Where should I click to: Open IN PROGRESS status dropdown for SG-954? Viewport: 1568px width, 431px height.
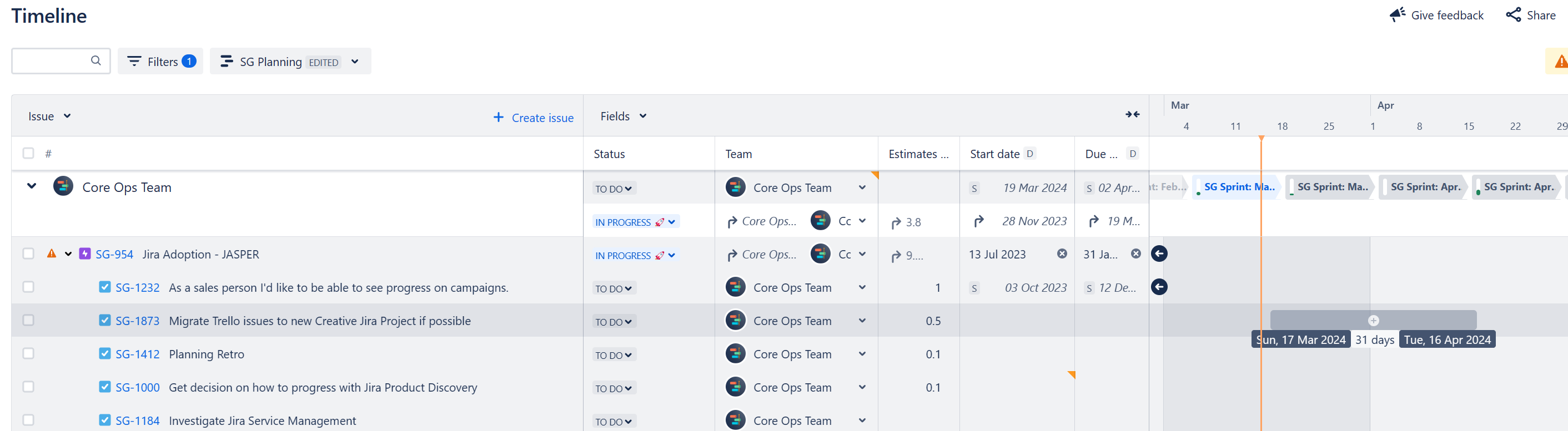tap(636, 255)
